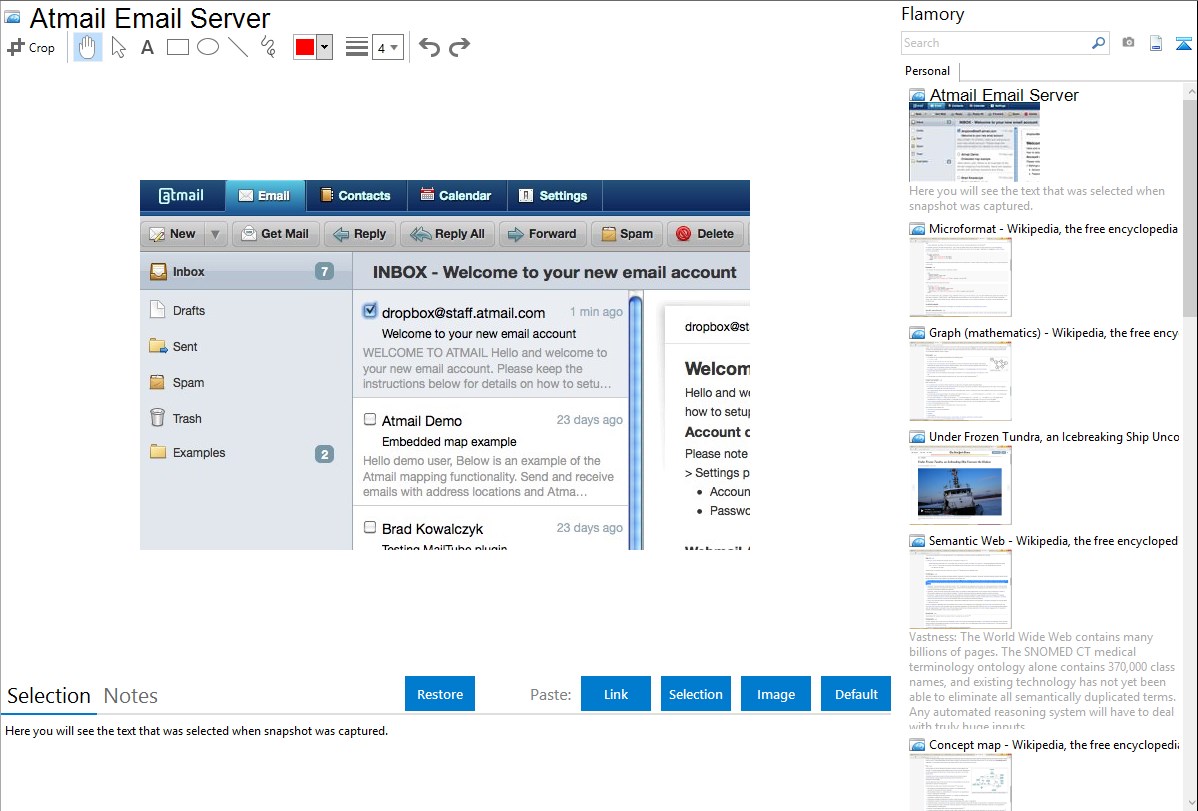Click the 'Embedded map example' subject line
1198x811 pixels.
[x=449, y=442]
